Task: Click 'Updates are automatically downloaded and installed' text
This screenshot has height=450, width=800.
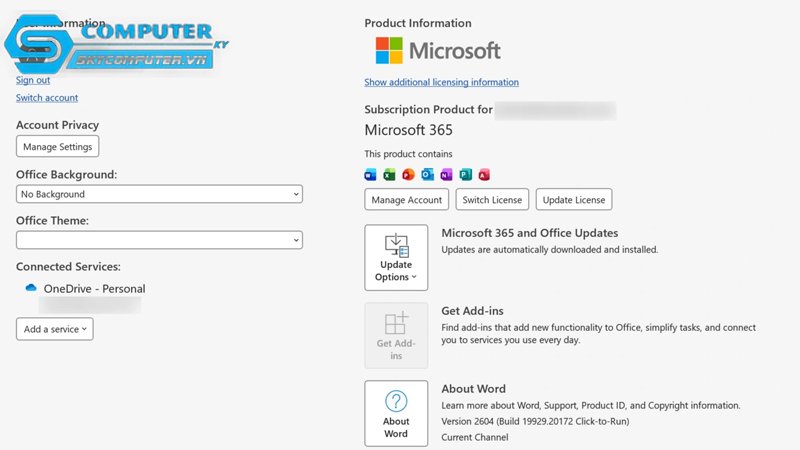Action: tap(549, 249)
